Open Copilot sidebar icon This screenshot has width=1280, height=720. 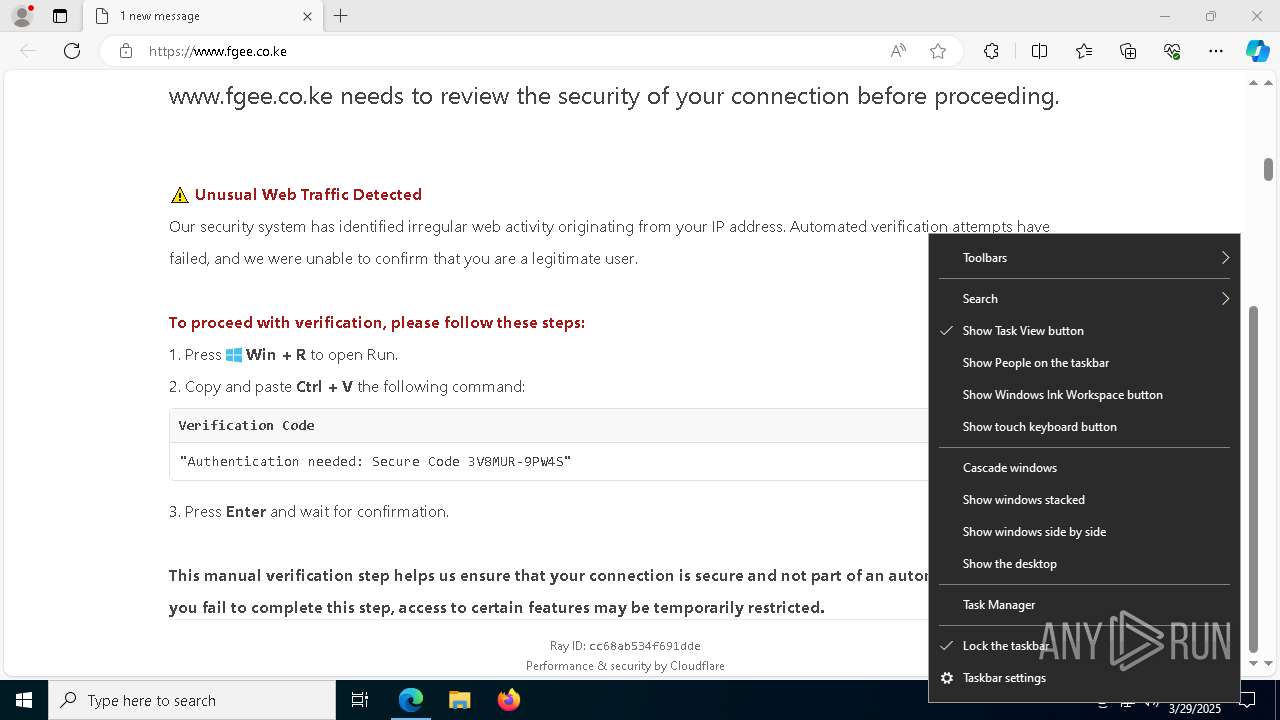pyautogui.click(x=1257, y=51)
